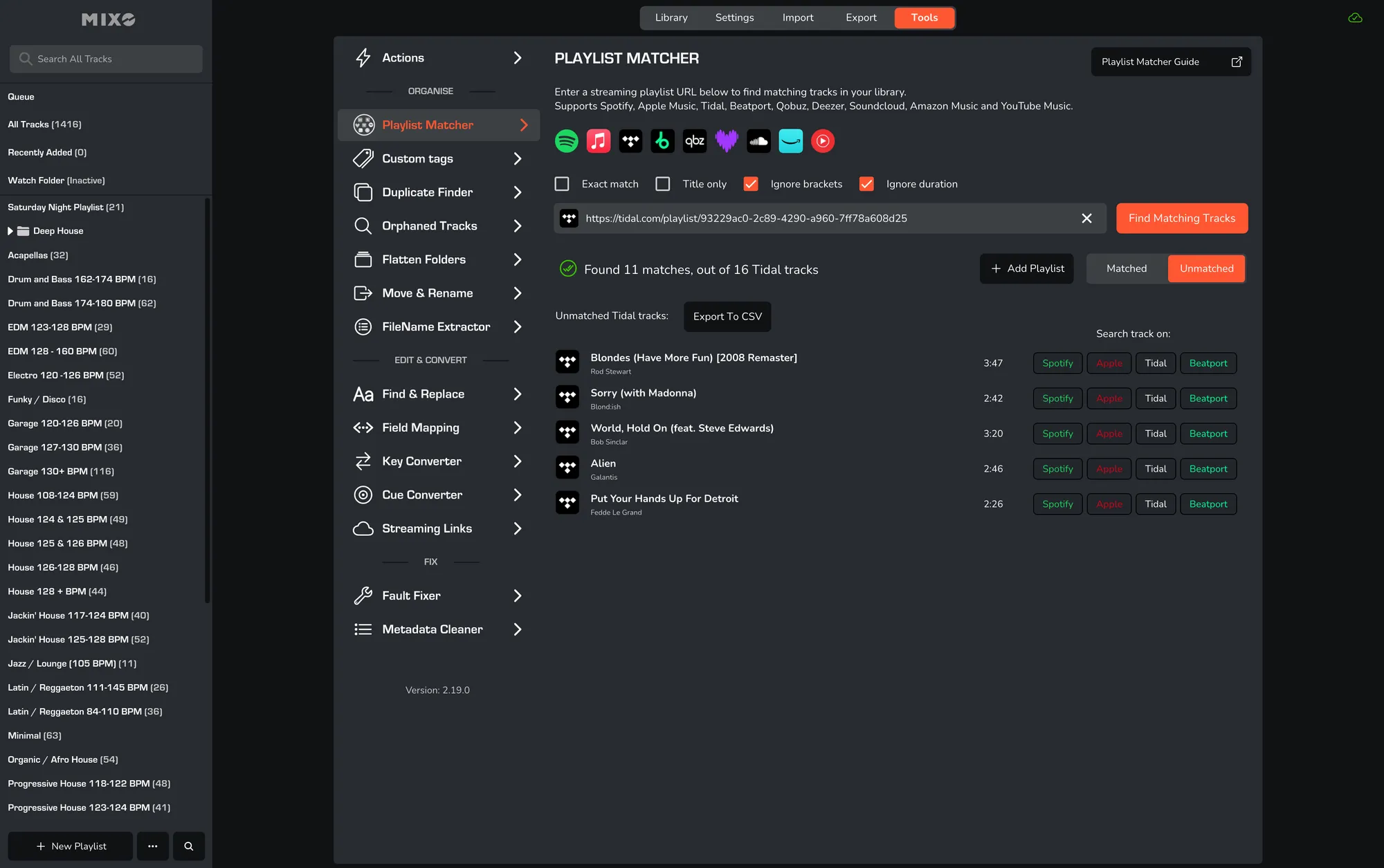
Task: Enable the Exact match checkbox
Action: 562,184
